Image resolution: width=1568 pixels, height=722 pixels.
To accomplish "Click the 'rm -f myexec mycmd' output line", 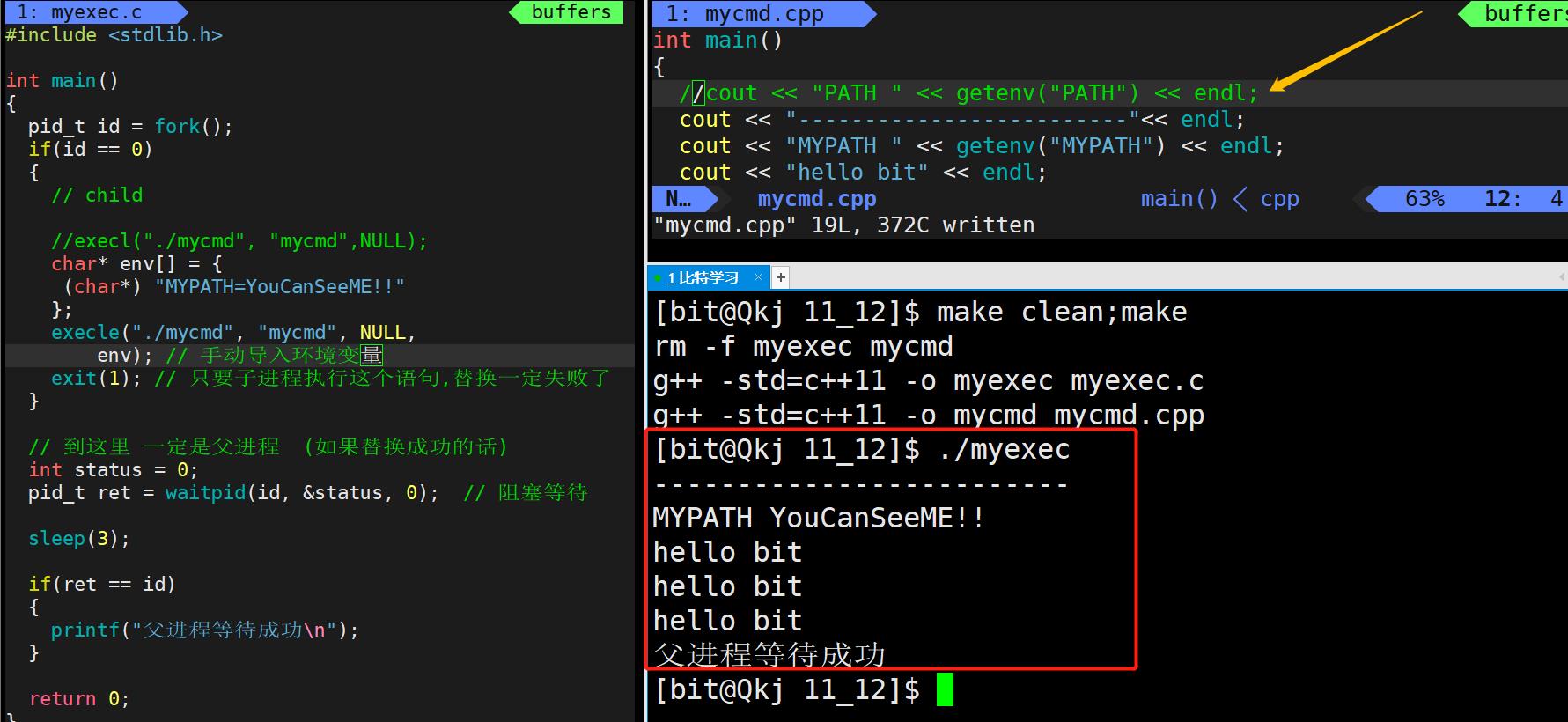I will tap(803, 347).
